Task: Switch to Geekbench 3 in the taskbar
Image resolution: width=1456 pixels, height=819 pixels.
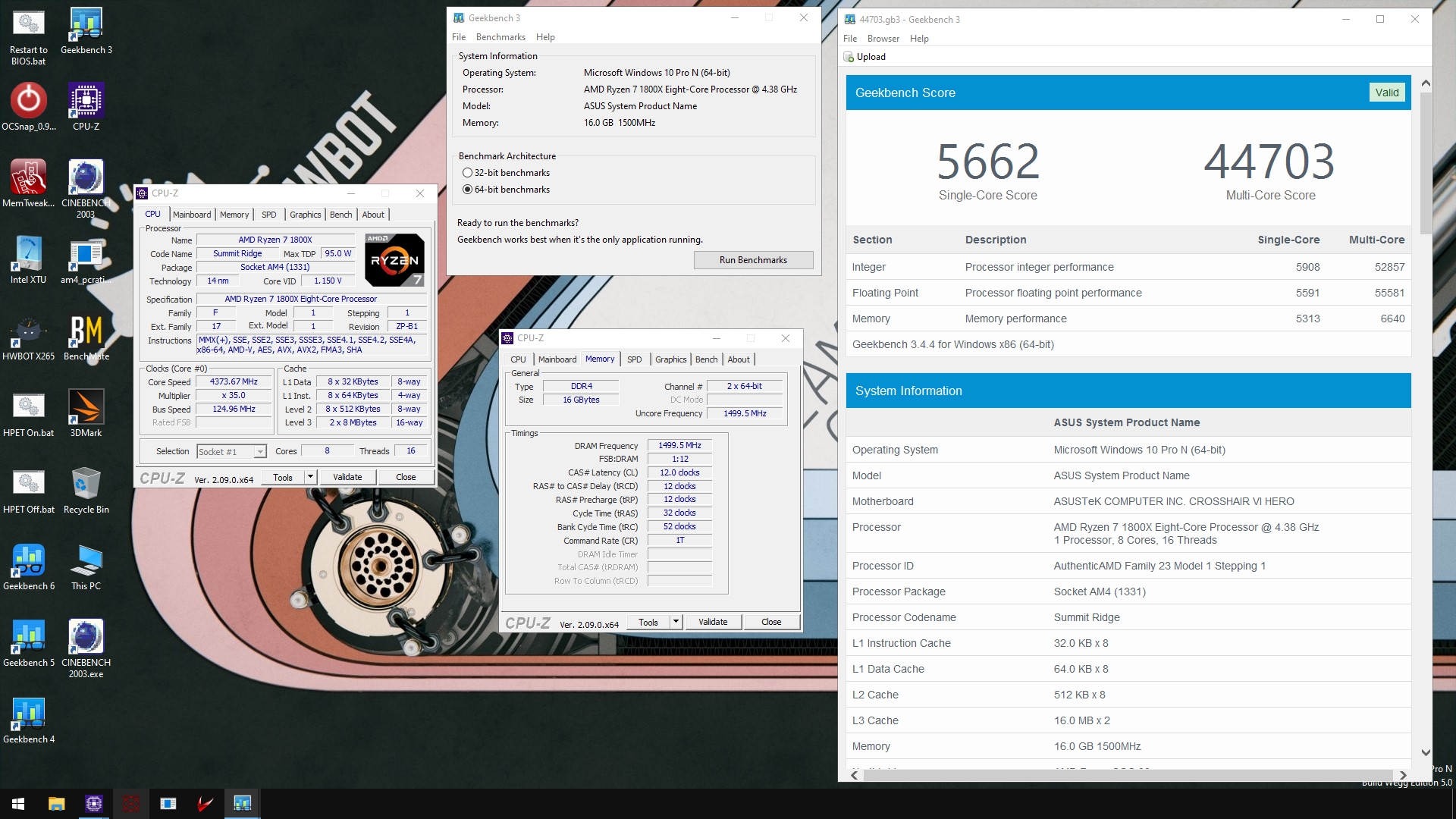Action: pos(242,804)
